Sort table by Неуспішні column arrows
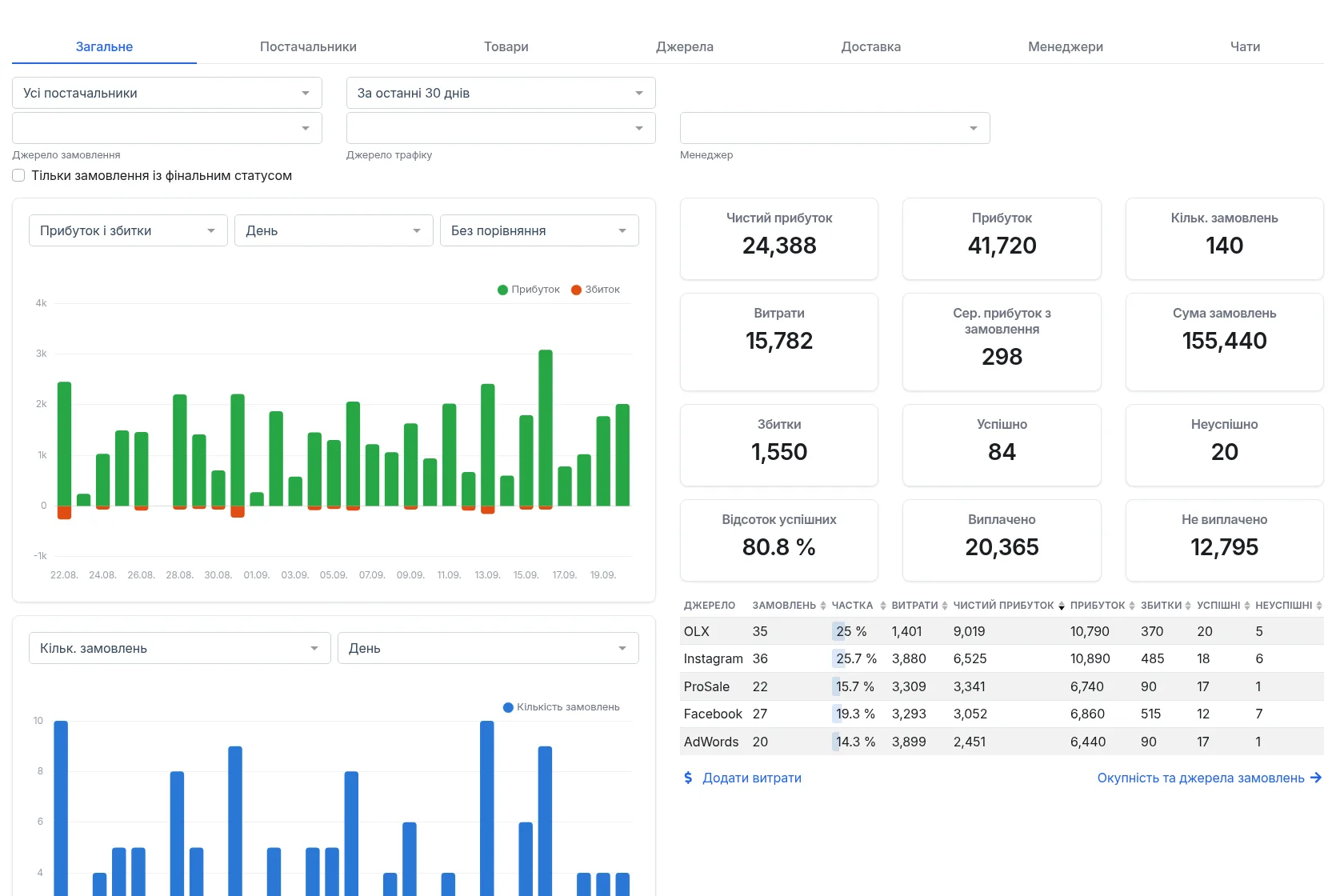The width and height of the screenshot is (1336, 896). coord(1319,606)
